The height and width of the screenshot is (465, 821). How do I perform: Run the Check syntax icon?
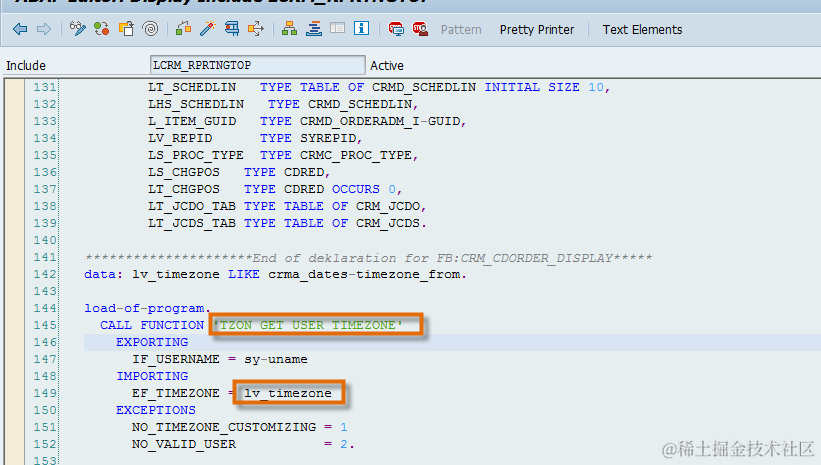point(183,29)
